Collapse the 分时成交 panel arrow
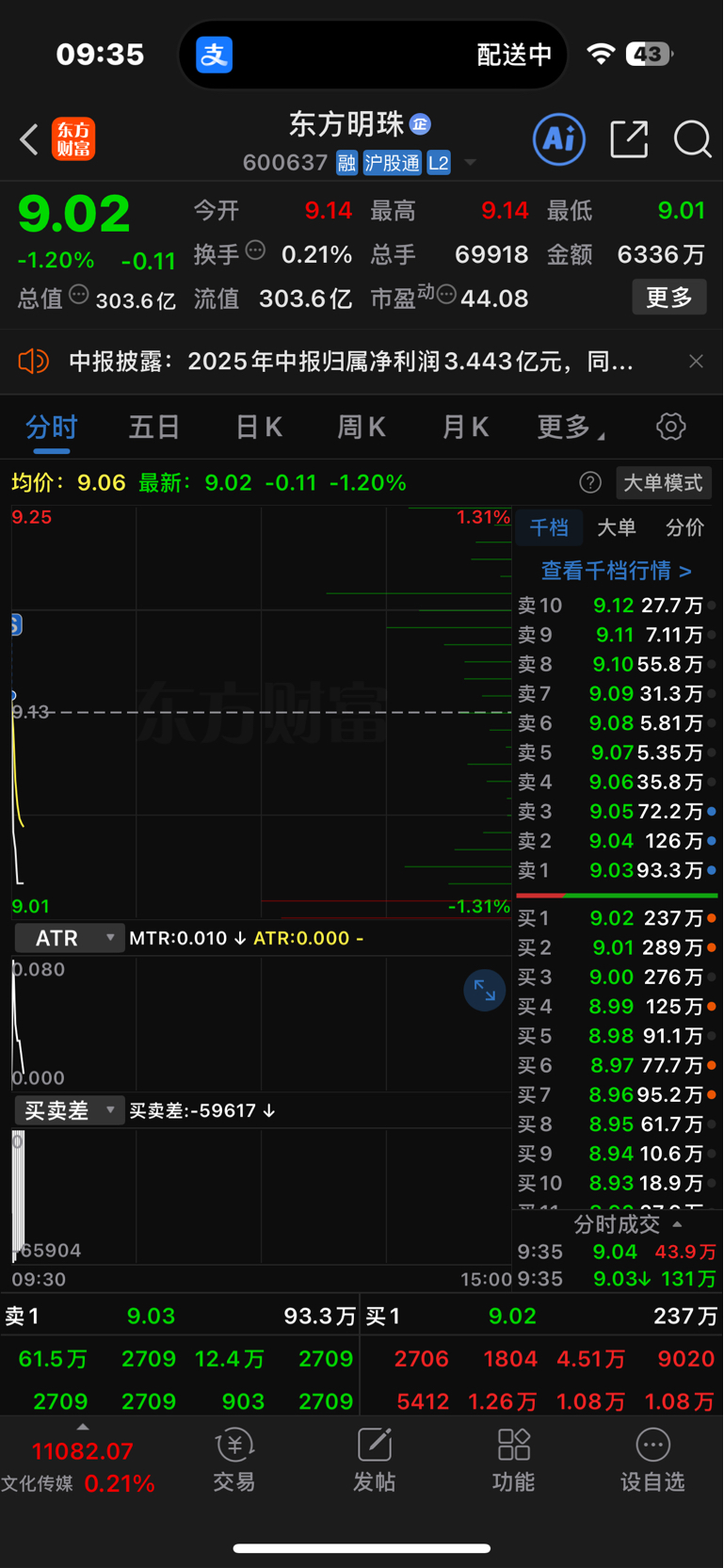 tap(677, 1224)
